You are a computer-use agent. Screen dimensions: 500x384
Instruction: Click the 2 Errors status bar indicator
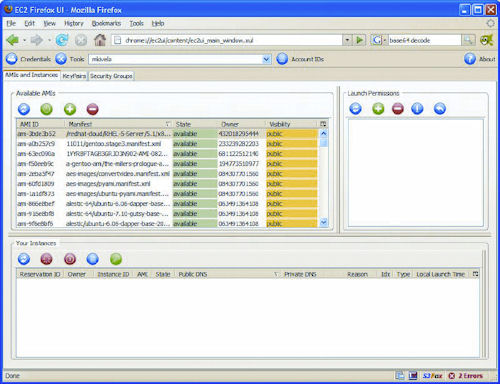(466, 376)
